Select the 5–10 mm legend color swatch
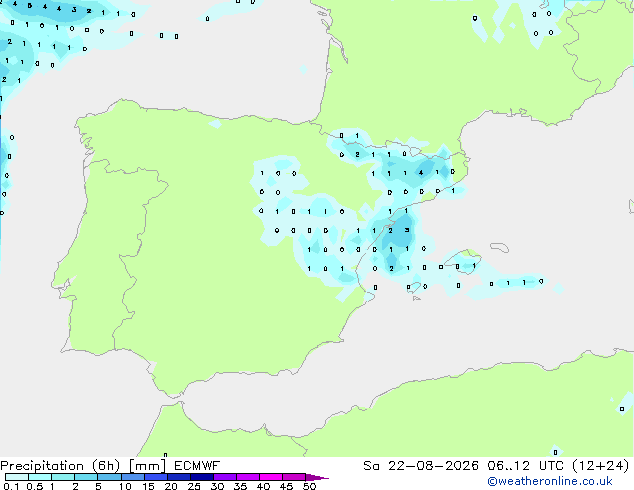 pyautogui.click(x=109, y=477)
